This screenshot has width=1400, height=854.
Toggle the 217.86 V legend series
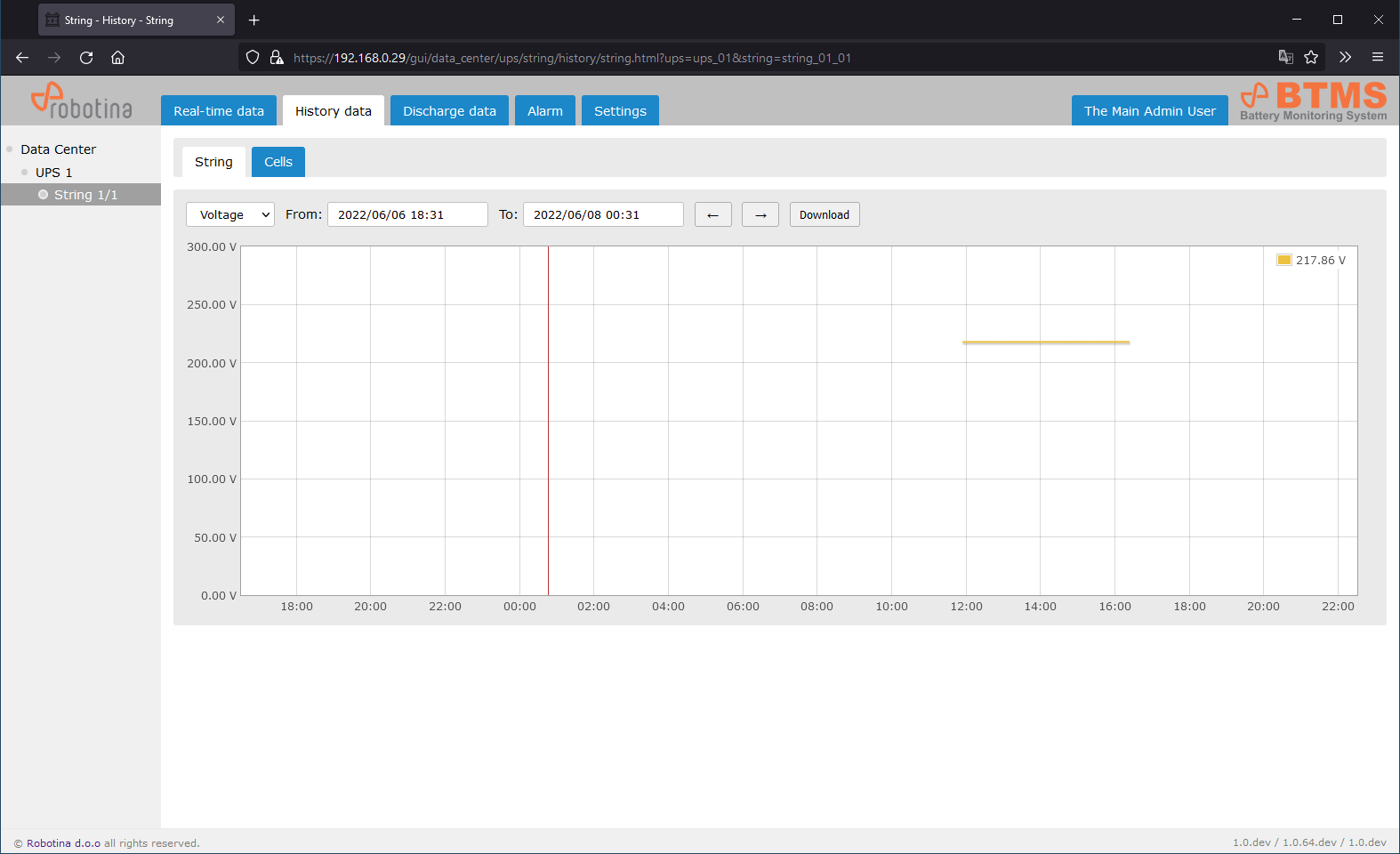1311,261
